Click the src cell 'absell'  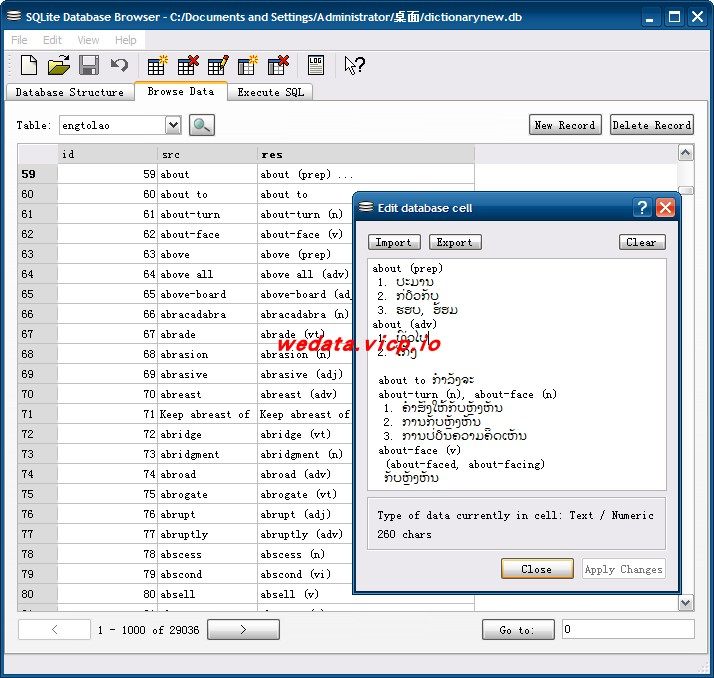pos(207,594)
